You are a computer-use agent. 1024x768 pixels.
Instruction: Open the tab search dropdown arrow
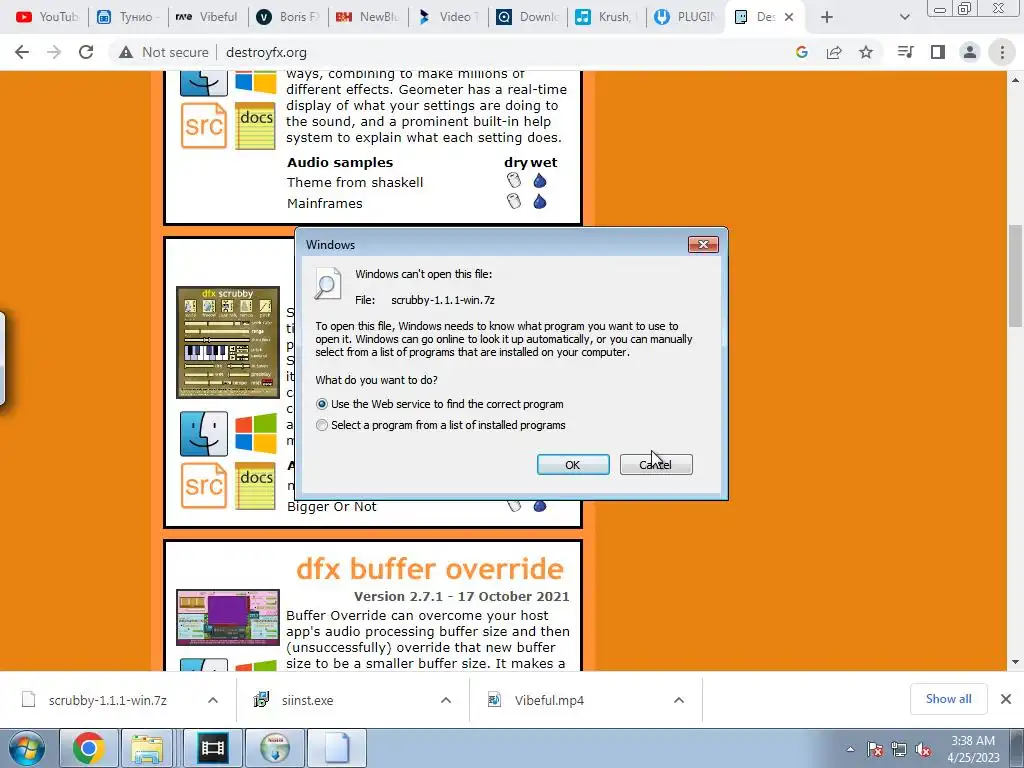(x=904, y=17)
